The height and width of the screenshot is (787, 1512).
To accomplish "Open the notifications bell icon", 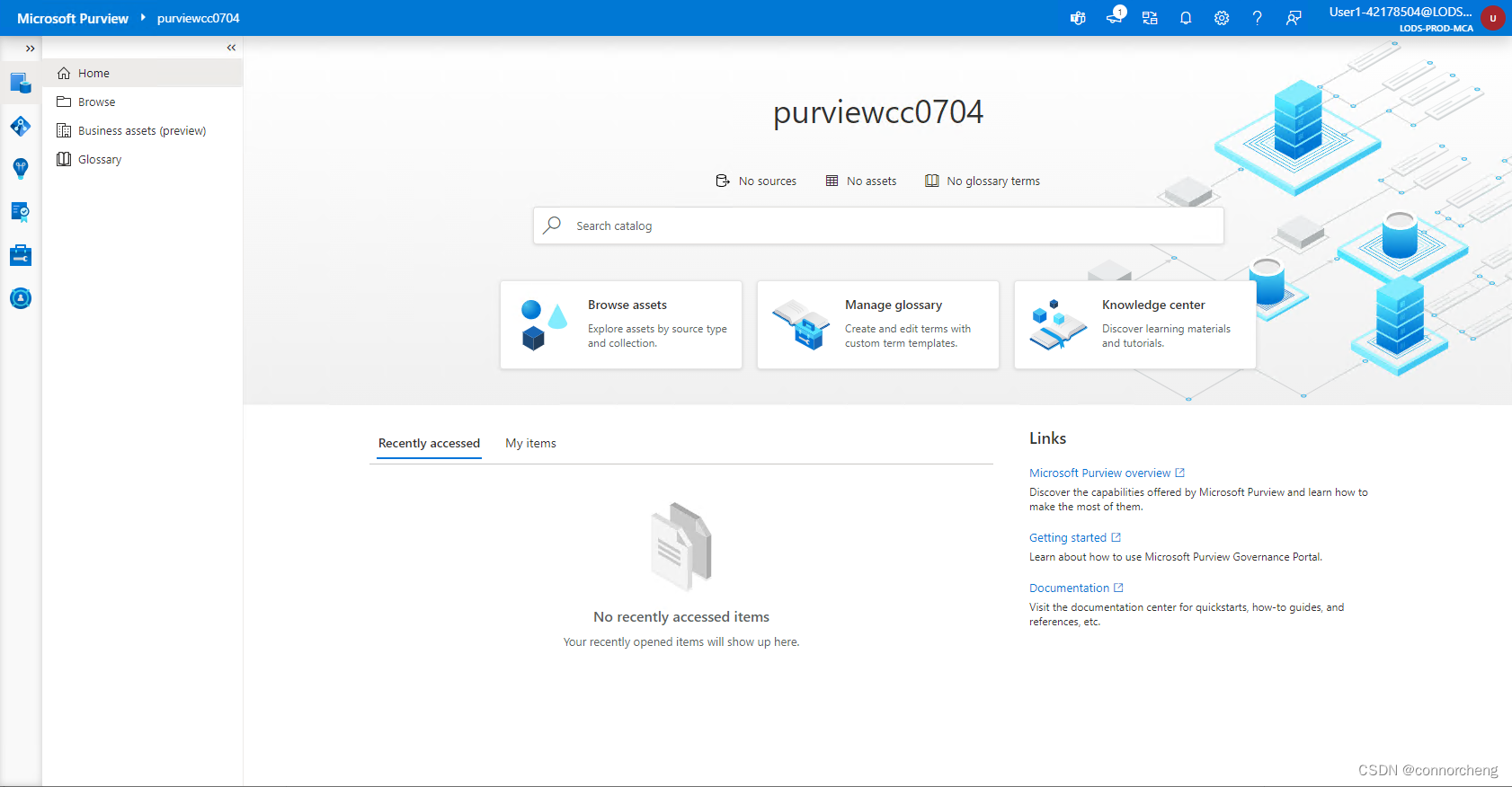I will tap(1186, 18).
